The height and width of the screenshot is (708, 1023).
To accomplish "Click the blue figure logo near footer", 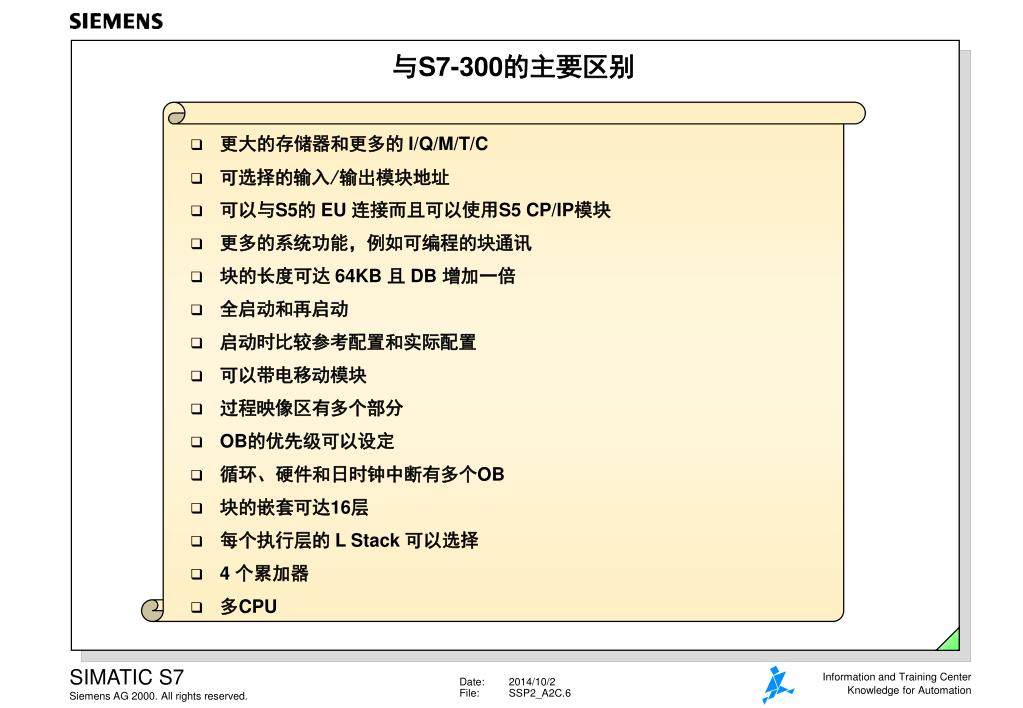I will point(777,685).
